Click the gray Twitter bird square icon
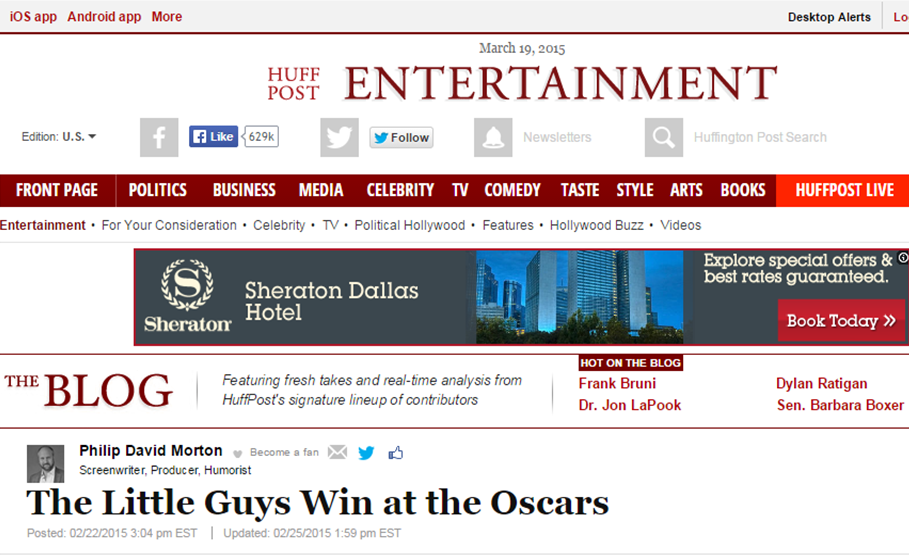 point(339,137)
